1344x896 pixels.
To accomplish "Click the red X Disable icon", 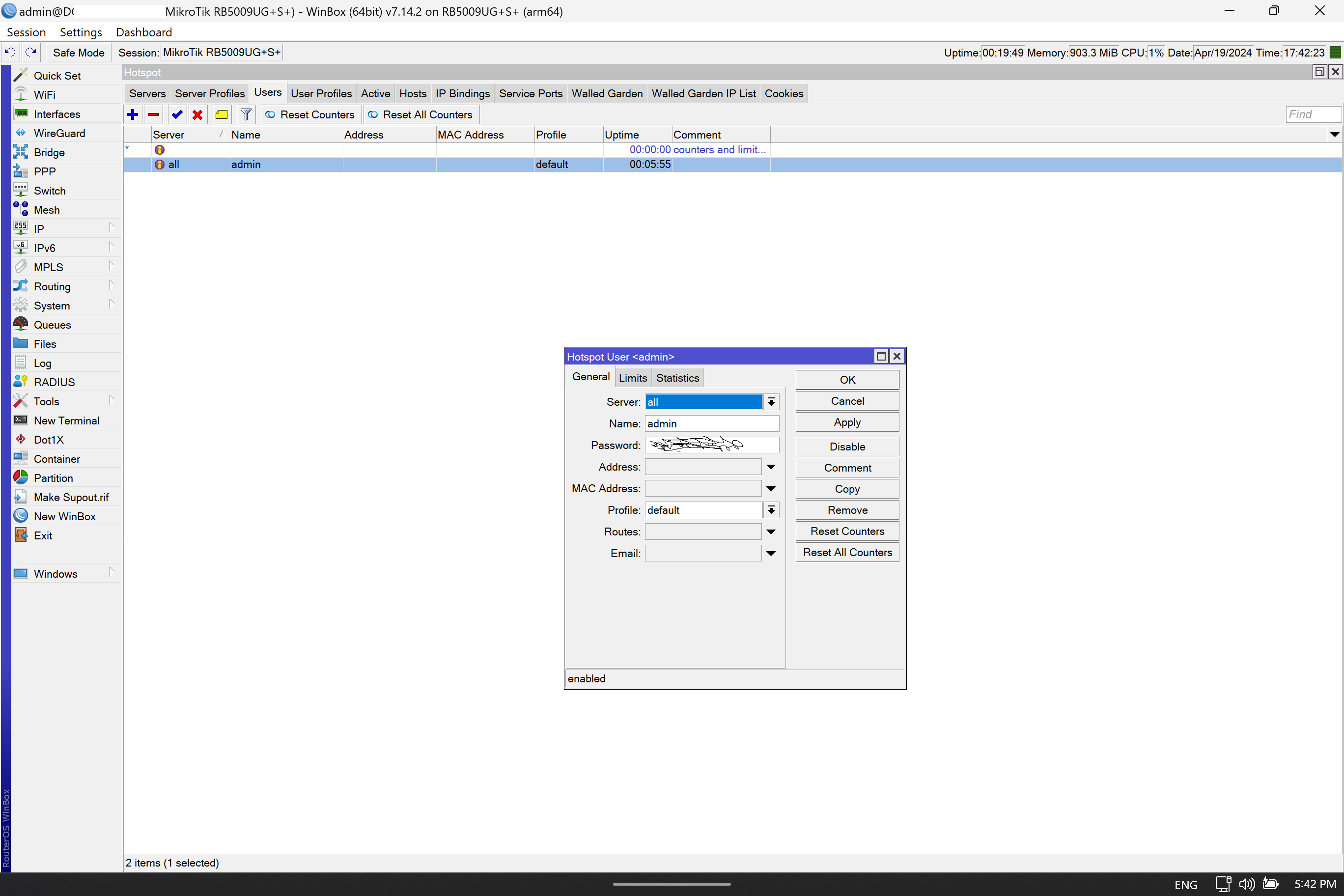I will 197,115.
